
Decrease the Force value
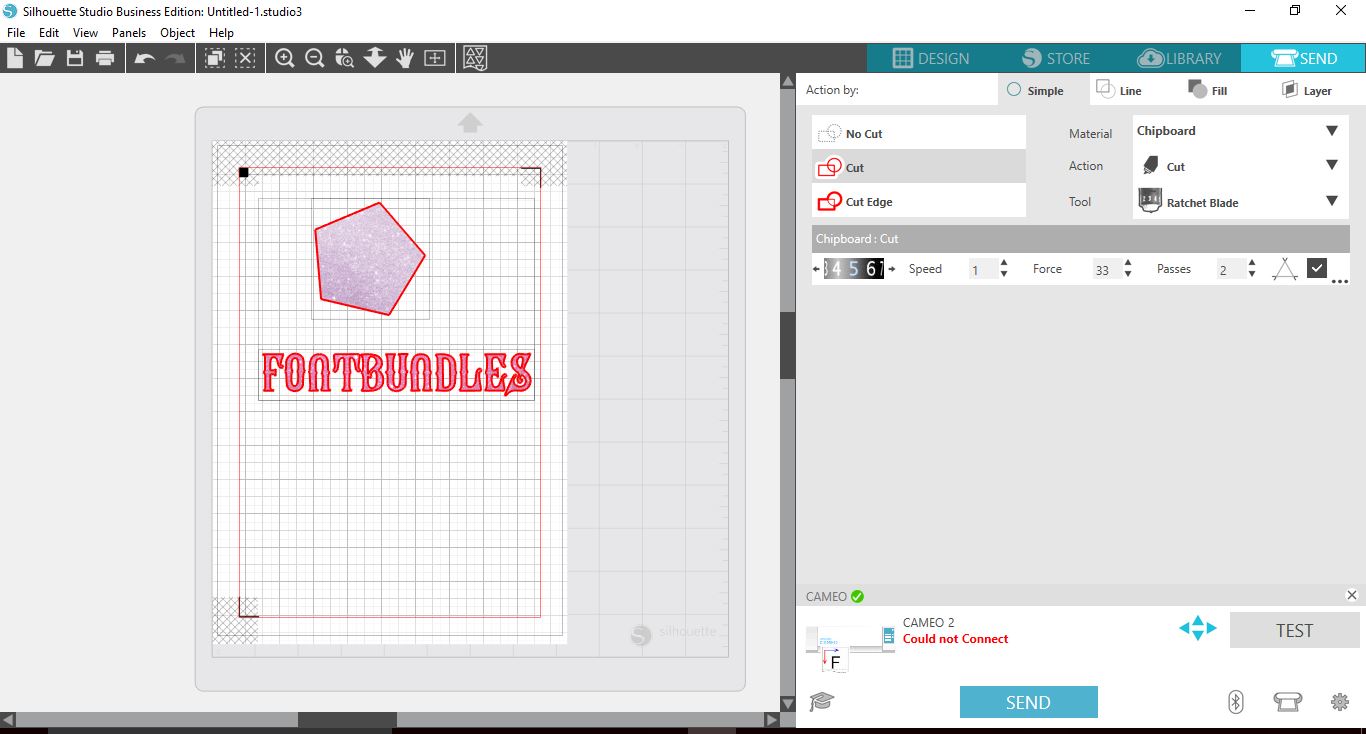click(x=1128, y=274)
